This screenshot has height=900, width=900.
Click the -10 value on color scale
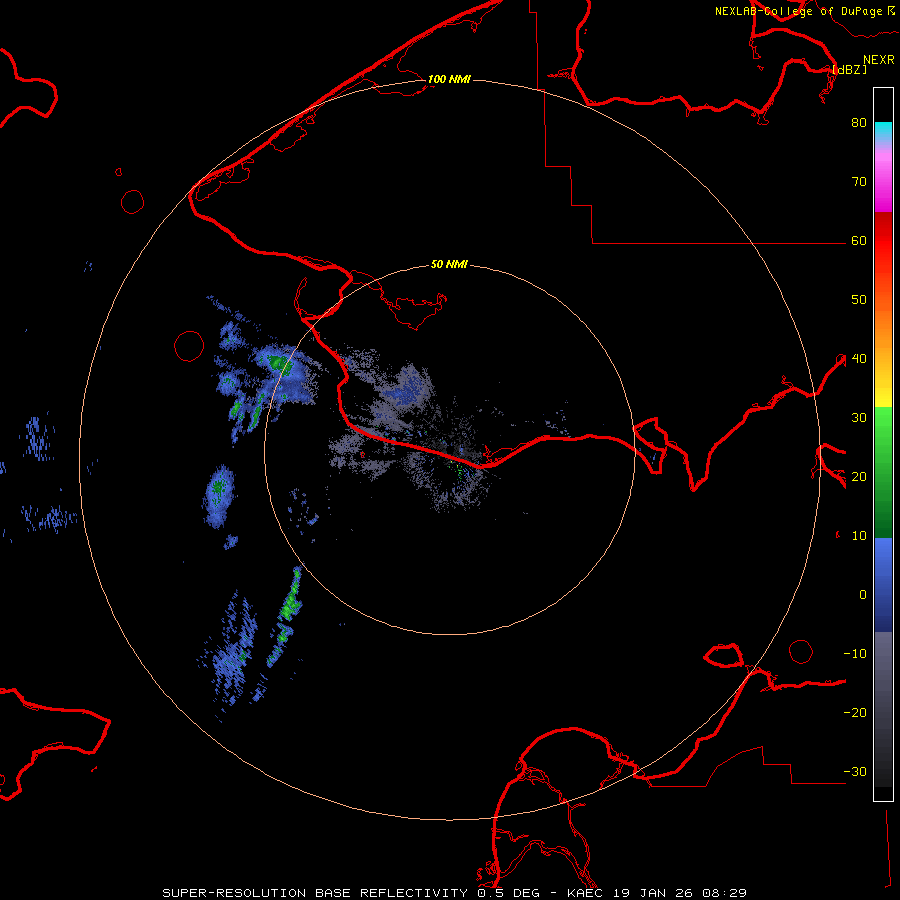(855, 654)
